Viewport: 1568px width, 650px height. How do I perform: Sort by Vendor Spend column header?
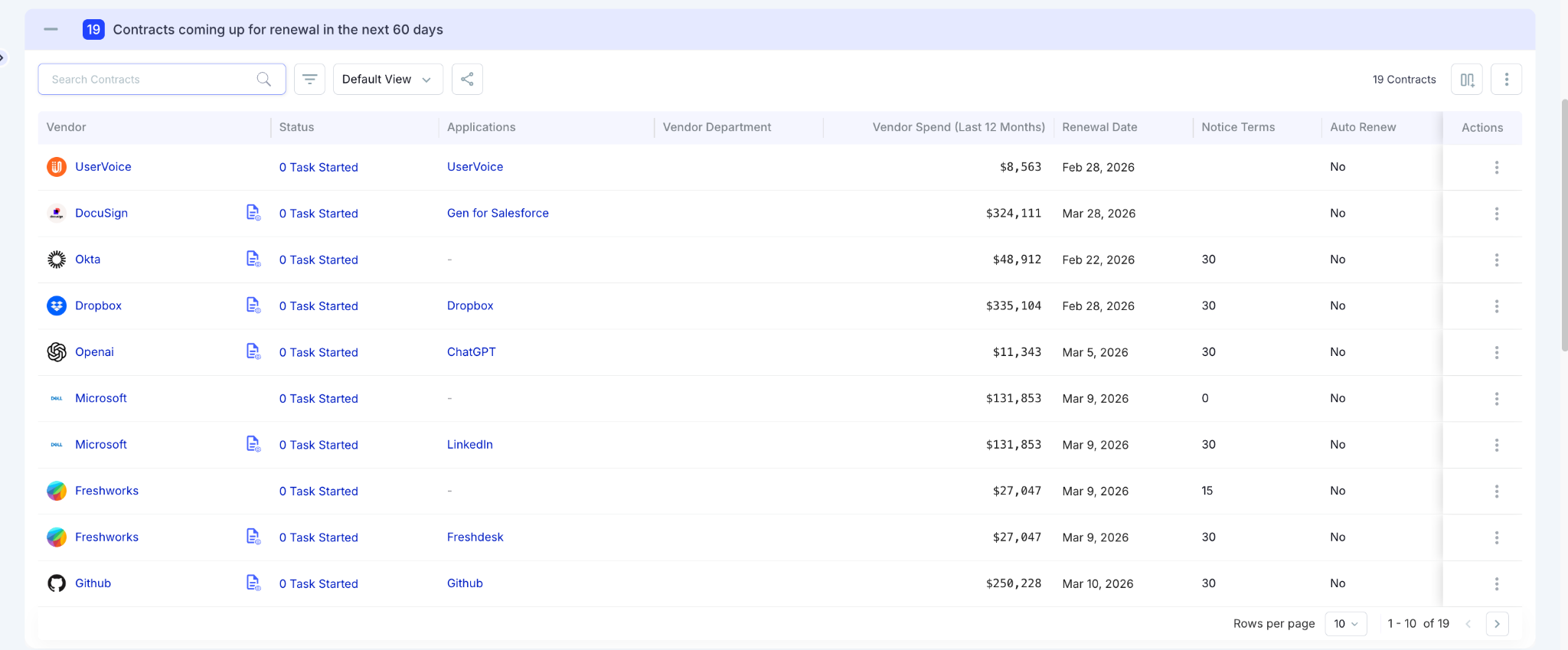coord(959,127)
